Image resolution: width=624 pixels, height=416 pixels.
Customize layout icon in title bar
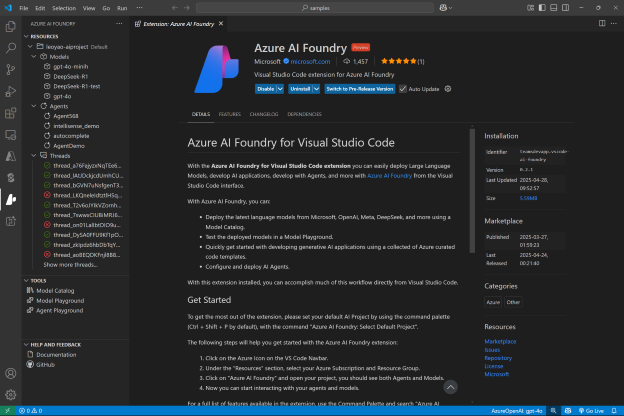530,8
